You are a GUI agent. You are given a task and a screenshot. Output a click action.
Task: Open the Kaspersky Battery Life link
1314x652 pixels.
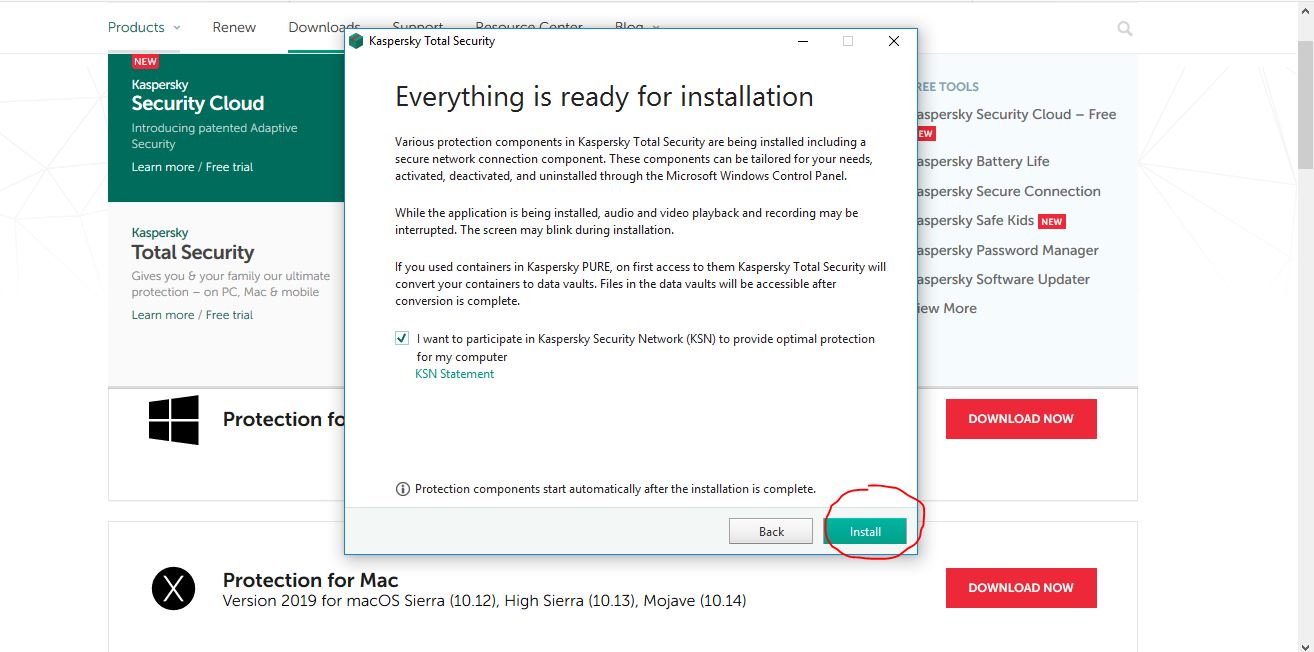pyautogui.click(x=982, y=161)
